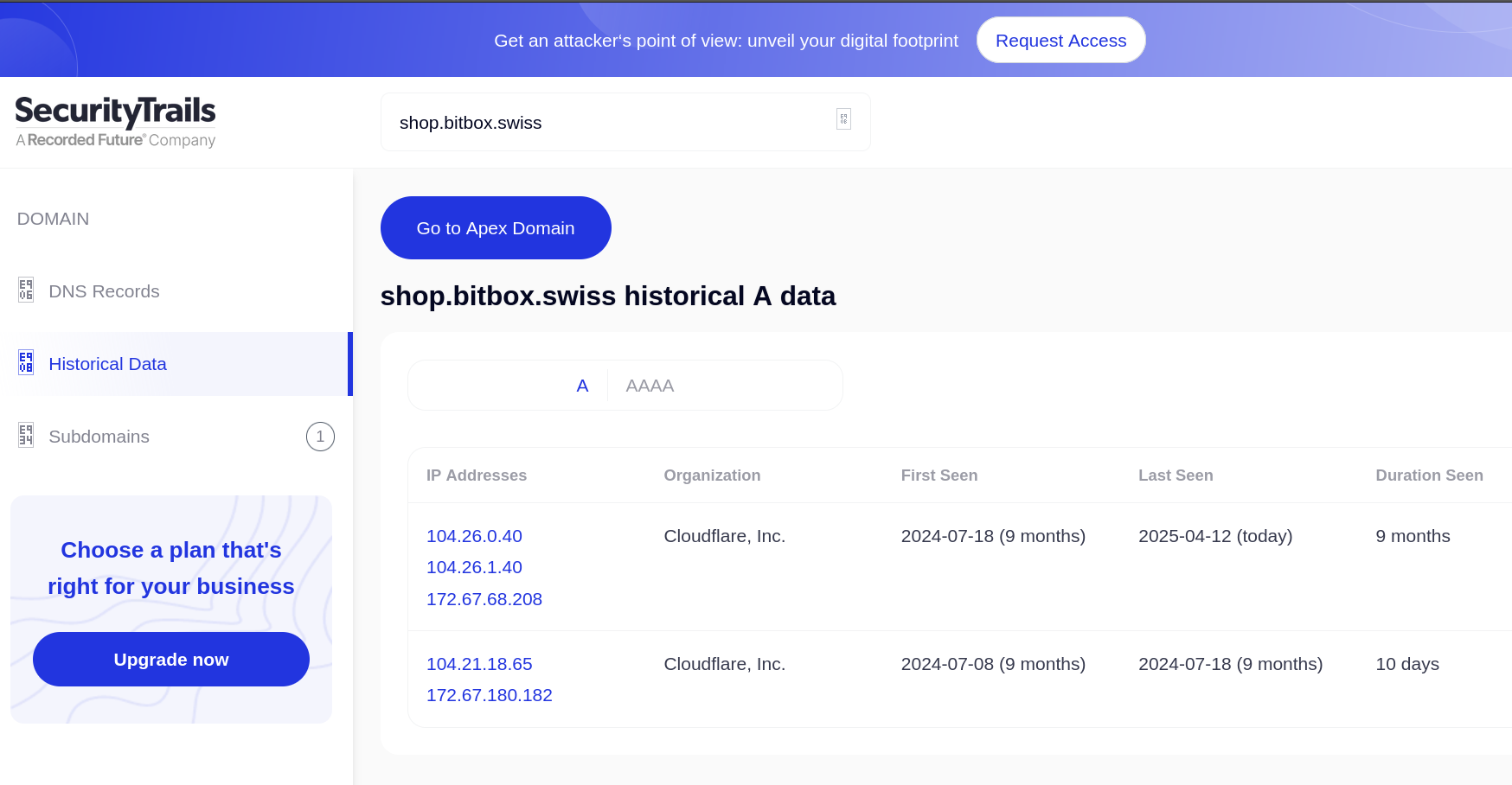Viewport: 1512px width, 785px height.
Task: Click the First Seen column header
Action: 939,475
